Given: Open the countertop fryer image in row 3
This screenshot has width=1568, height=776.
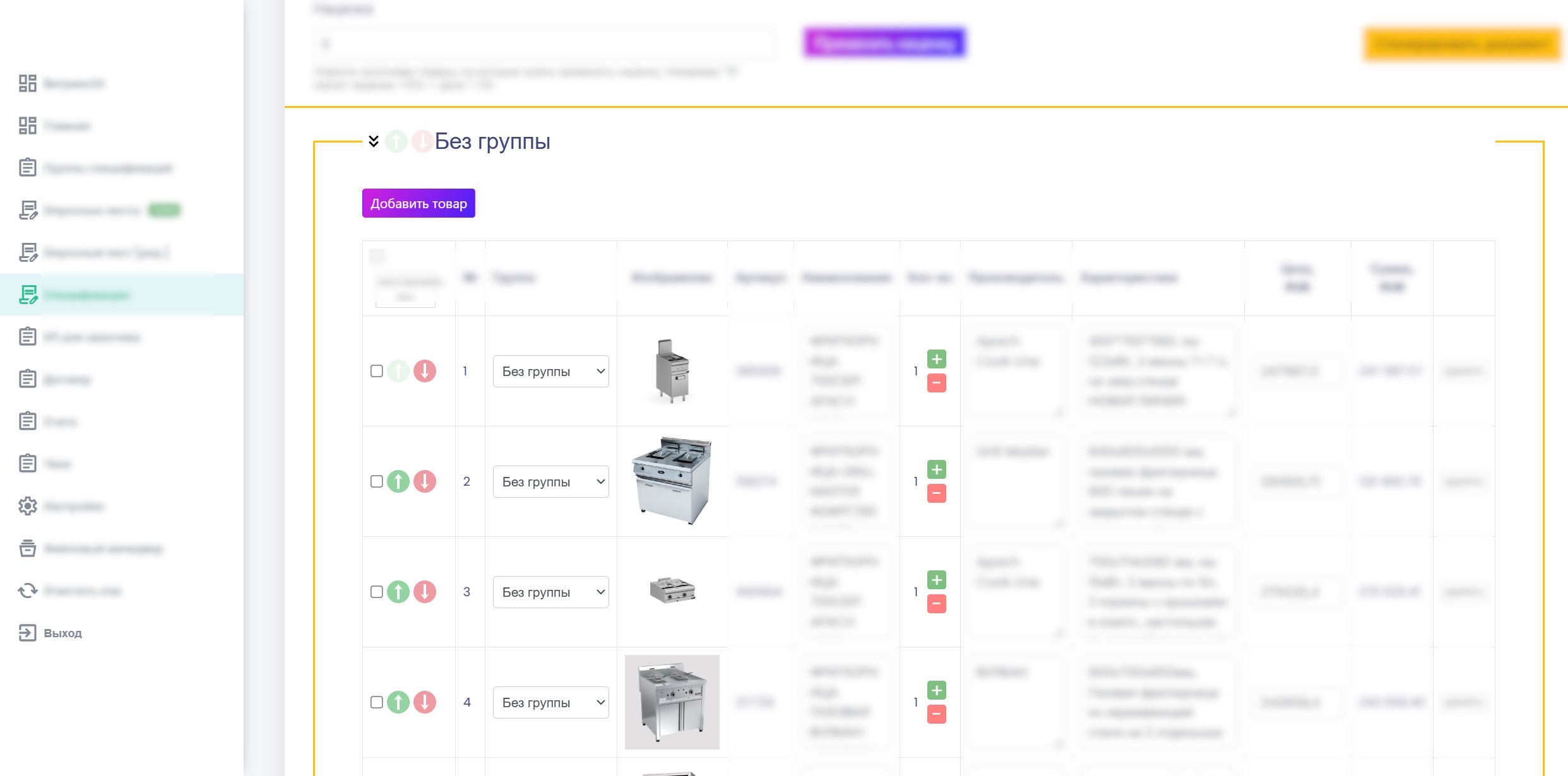Looking at the screenshot, I should [672, 591].
